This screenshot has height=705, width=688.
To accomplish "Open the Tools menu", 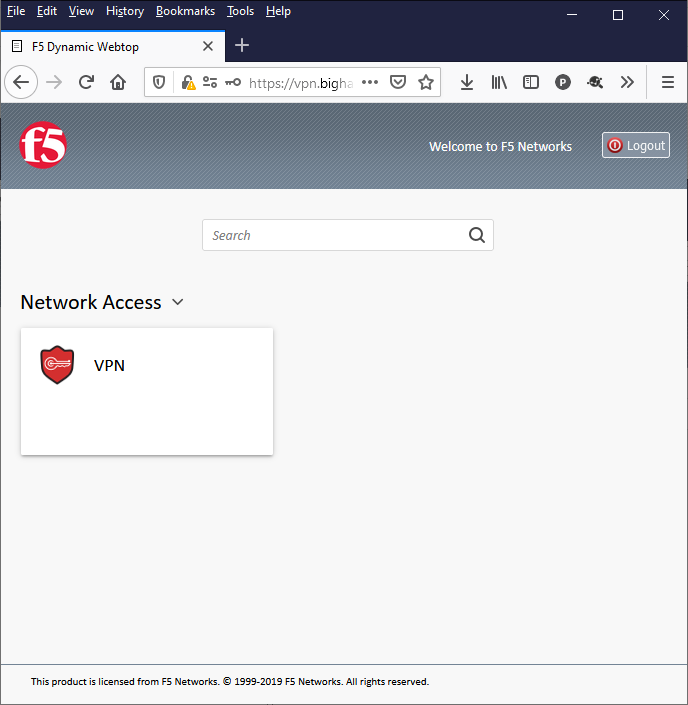I will pos(240,11).
